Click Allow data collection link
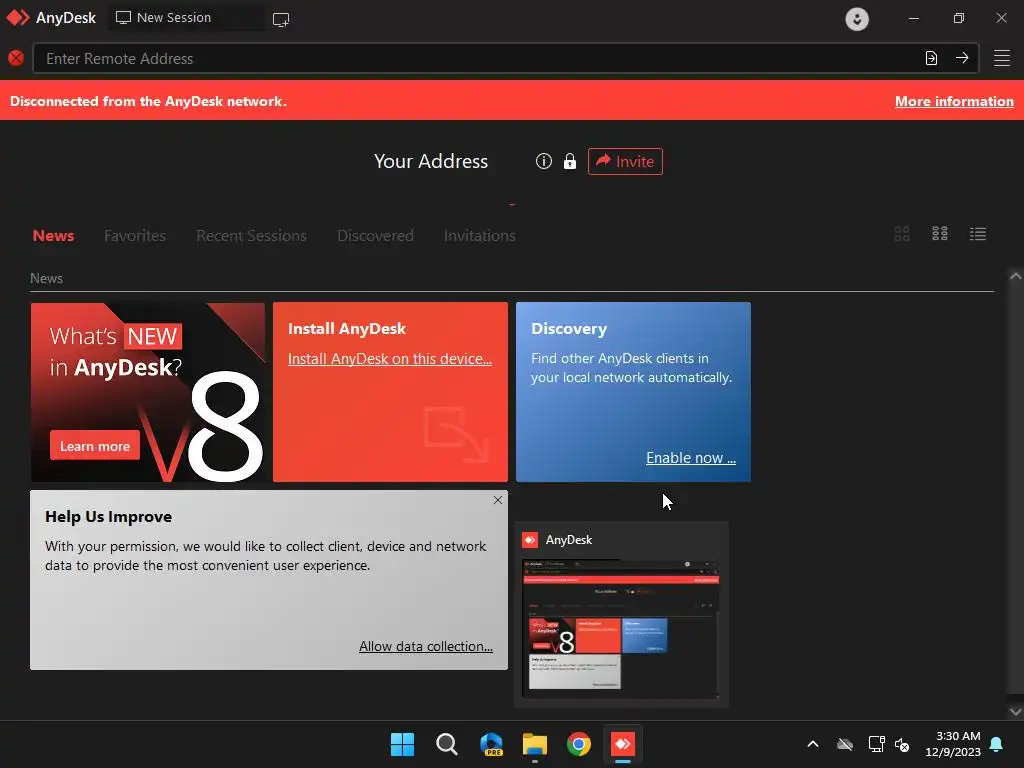Viewport: 1024px width, 768px height. pos(426,646)
